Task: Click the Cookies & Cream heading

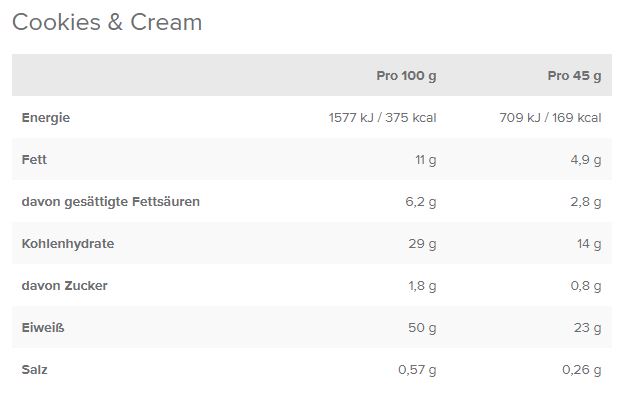Action: pyautogui.click(x=107, y=22)
